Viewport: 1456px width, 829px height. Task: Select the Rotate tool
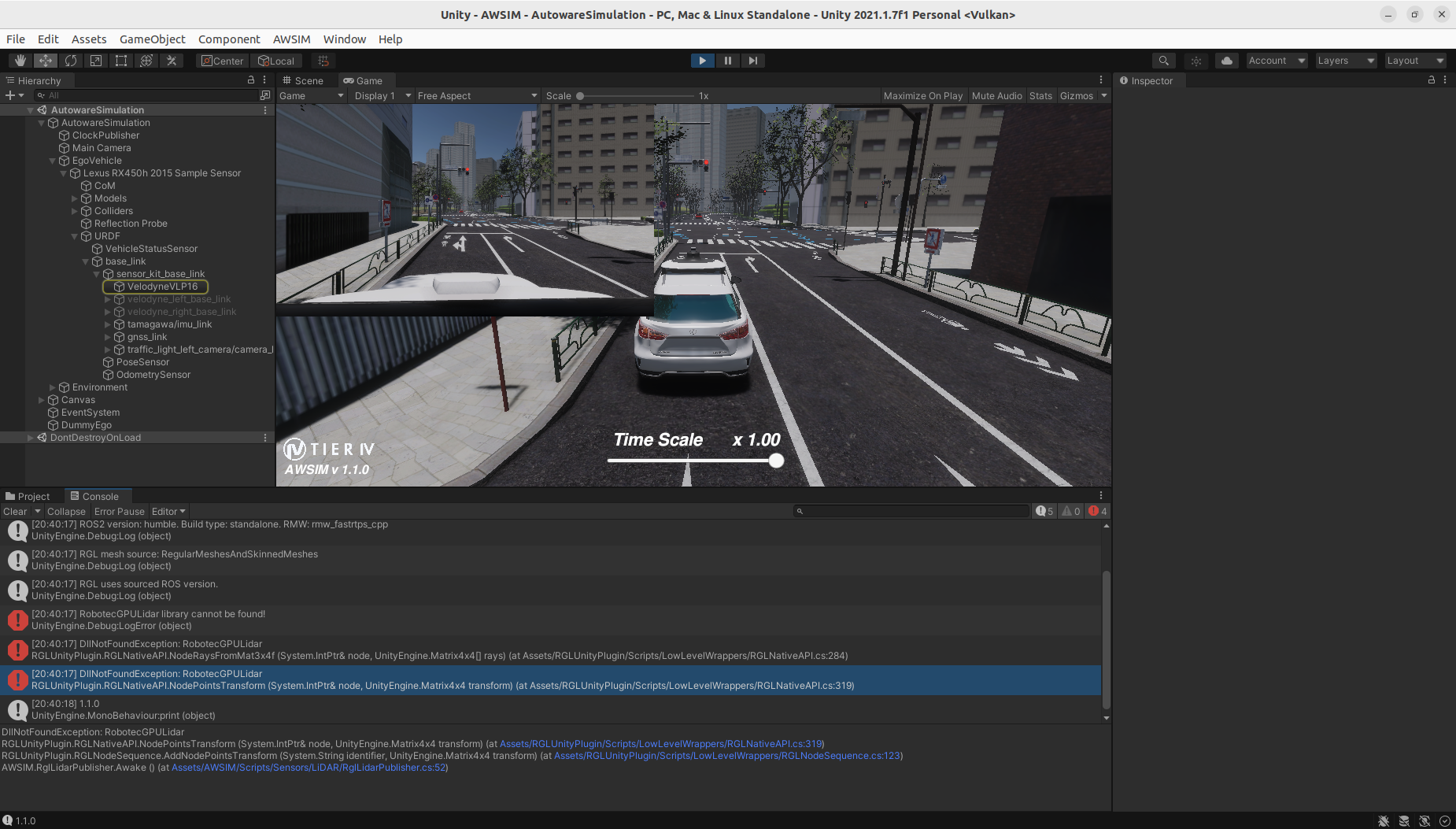[71, 60]
